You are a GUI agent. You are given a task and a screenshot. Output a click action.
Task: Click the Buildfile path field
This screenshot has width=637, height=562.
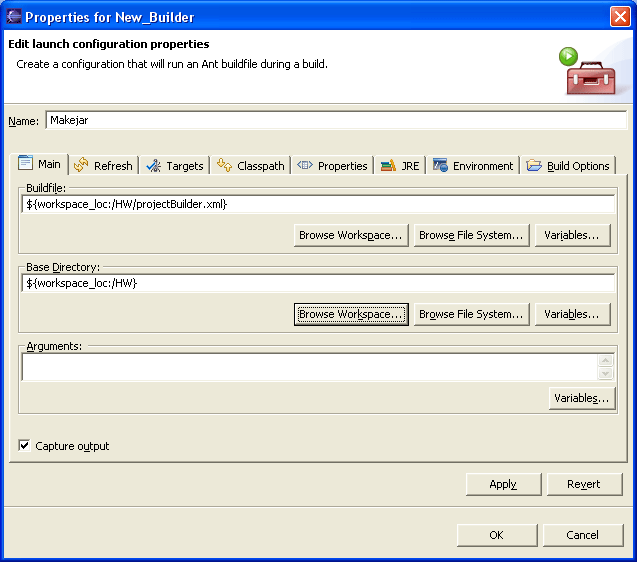pos(318,204)
